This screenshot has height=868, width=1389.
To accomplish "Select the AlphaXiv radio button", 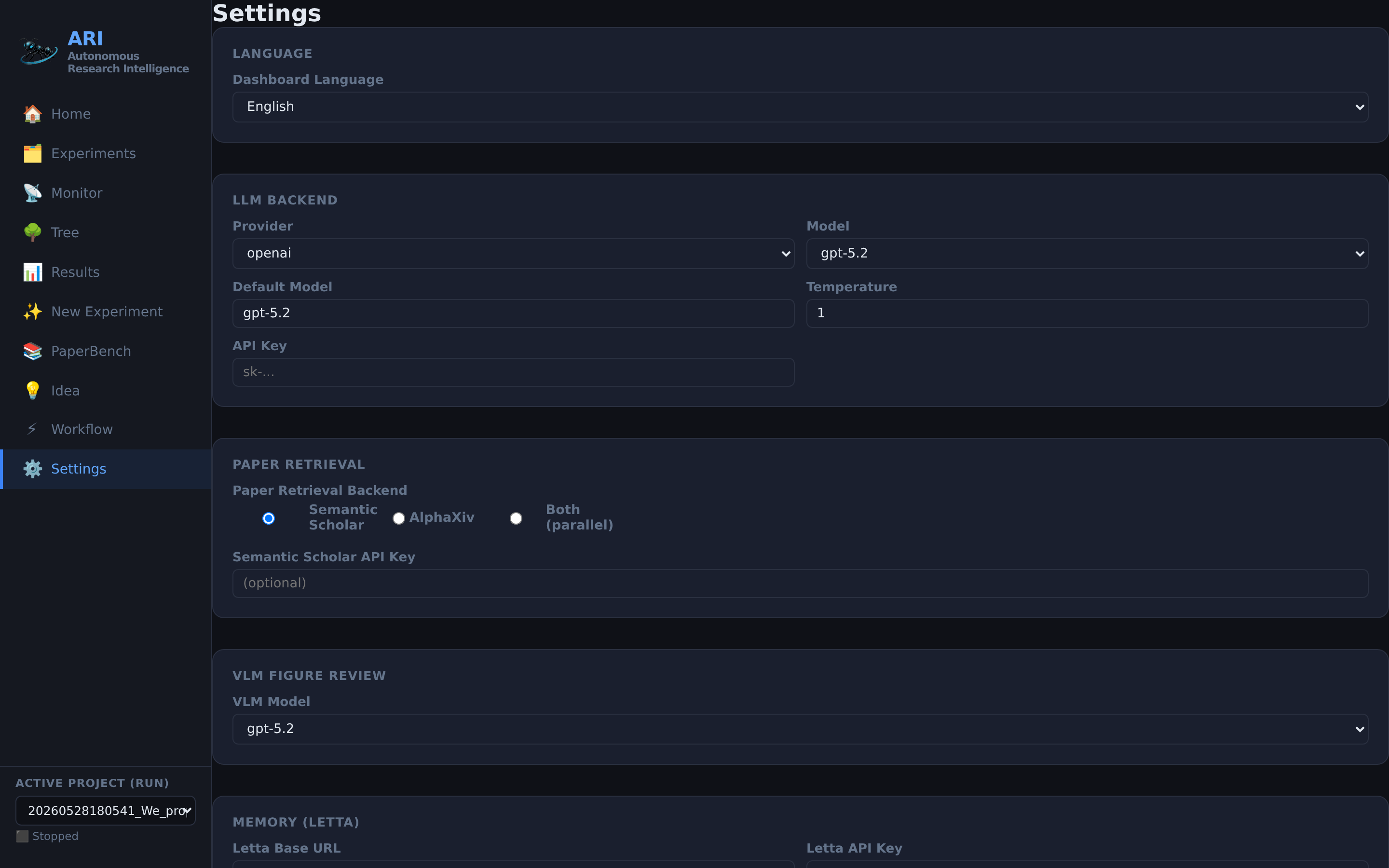I will [399, 518].
